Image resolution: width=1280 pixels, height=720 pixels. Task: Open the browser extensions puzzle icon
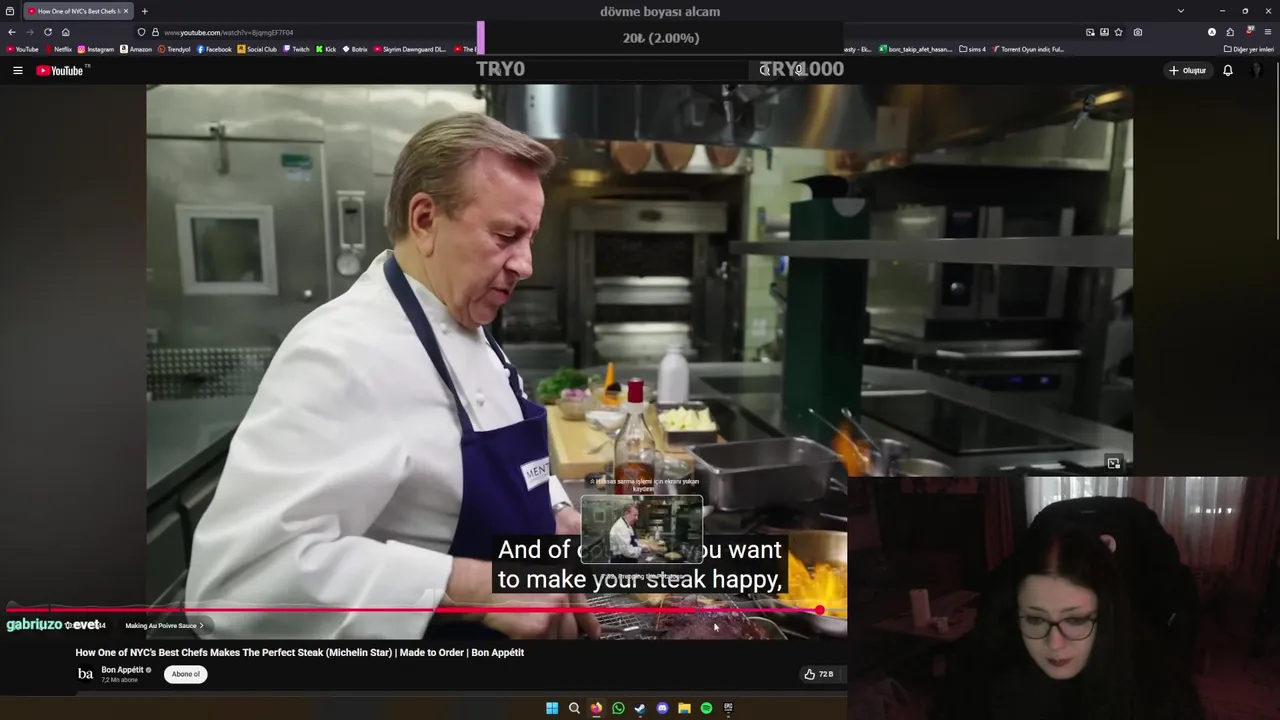(1230, 32)
